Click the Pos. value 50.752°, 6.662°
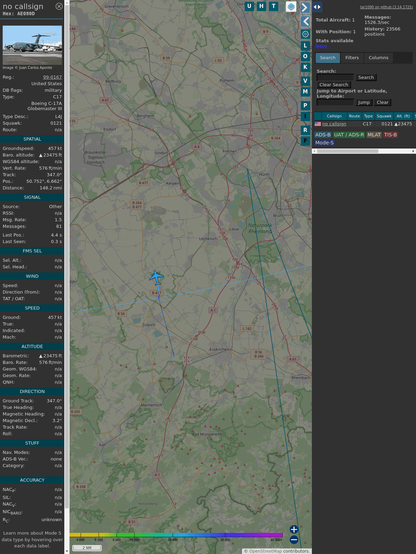Viewport: 416px width, 554px height. (44, 181)
